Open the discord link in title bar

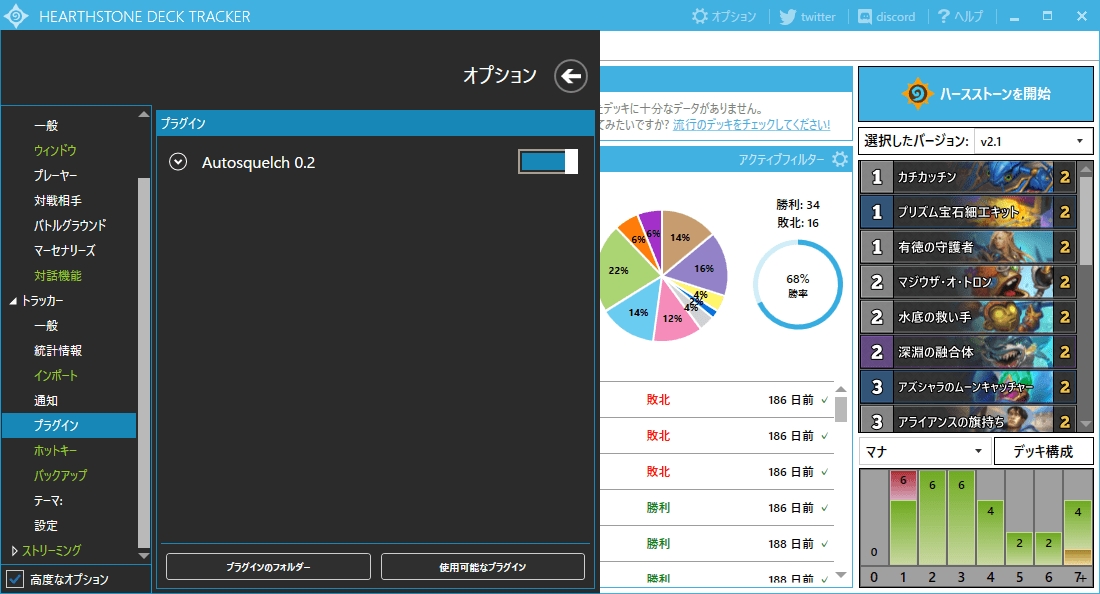tap(887, 16)
